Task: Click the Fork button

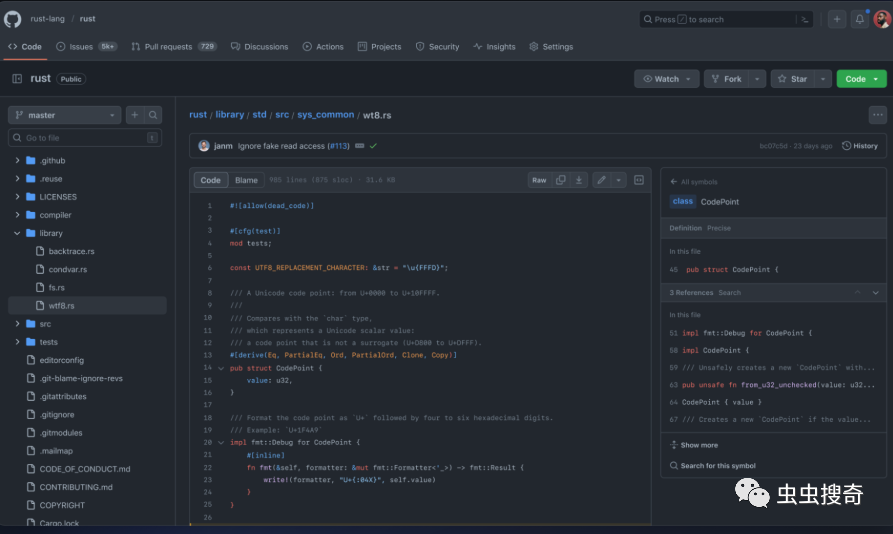Action: point(727,79)
